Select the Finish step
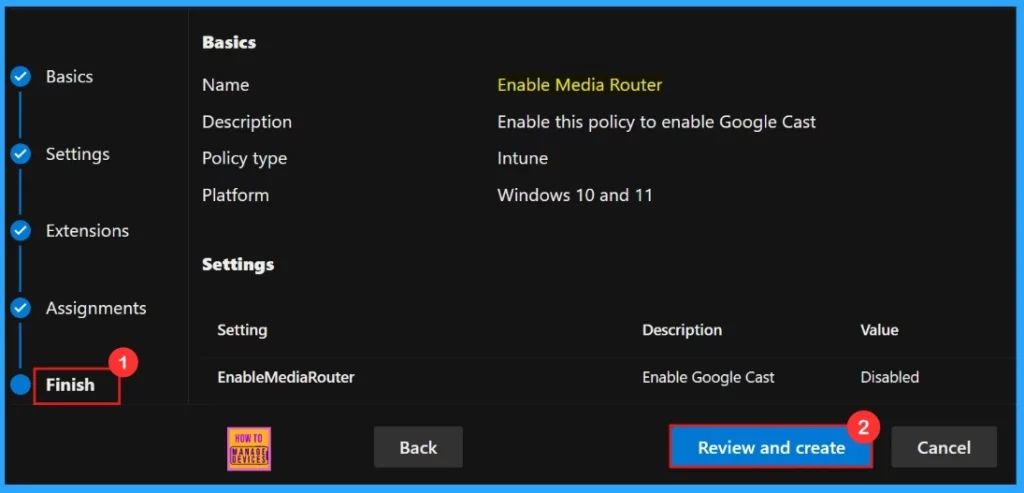 [x=71, y=385]
